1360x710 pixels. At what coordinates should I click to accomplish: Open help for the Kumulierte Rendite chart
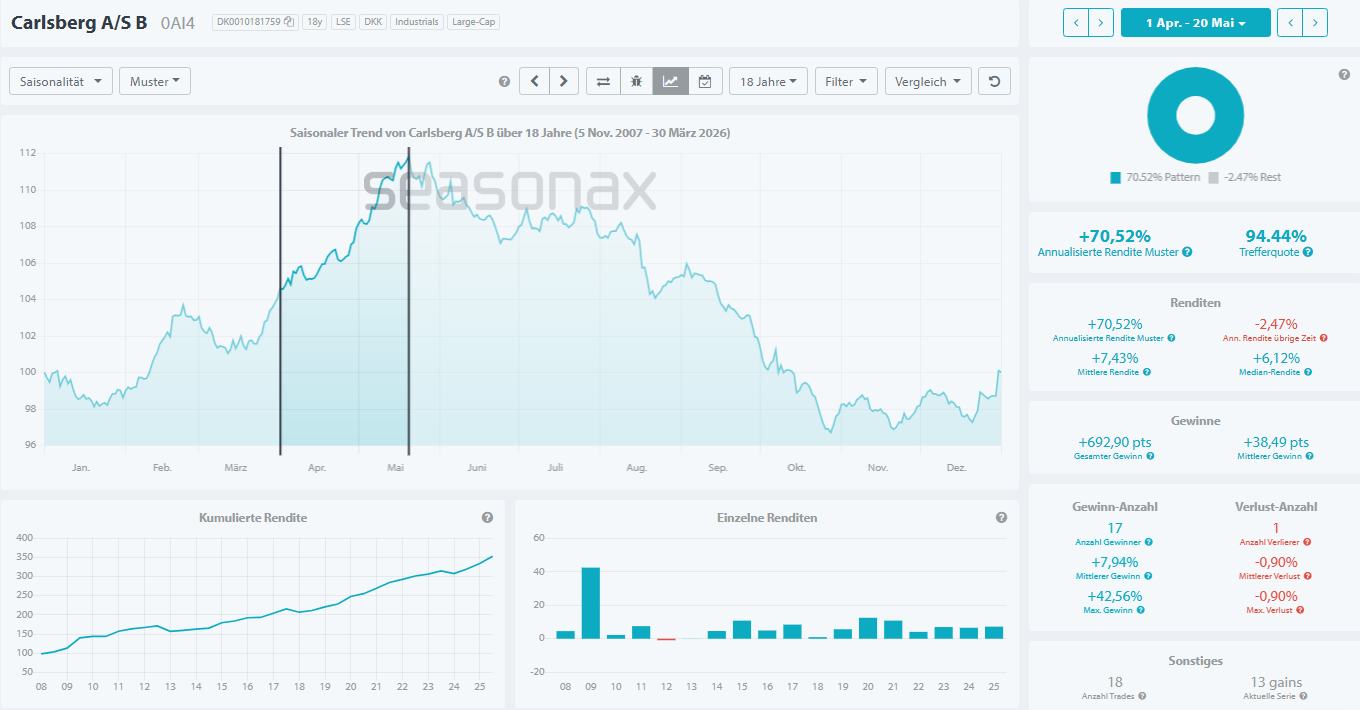(x=487, y=518)
